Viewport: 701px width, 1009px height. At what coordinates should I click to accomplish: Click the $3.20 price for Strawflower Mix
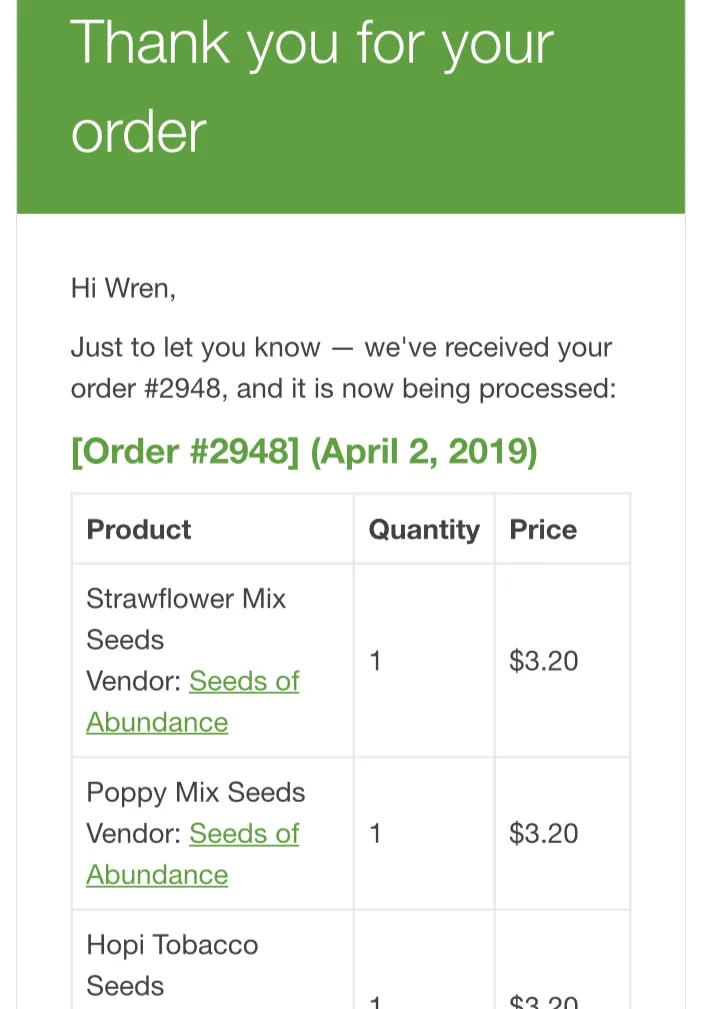tap(544, 661)
